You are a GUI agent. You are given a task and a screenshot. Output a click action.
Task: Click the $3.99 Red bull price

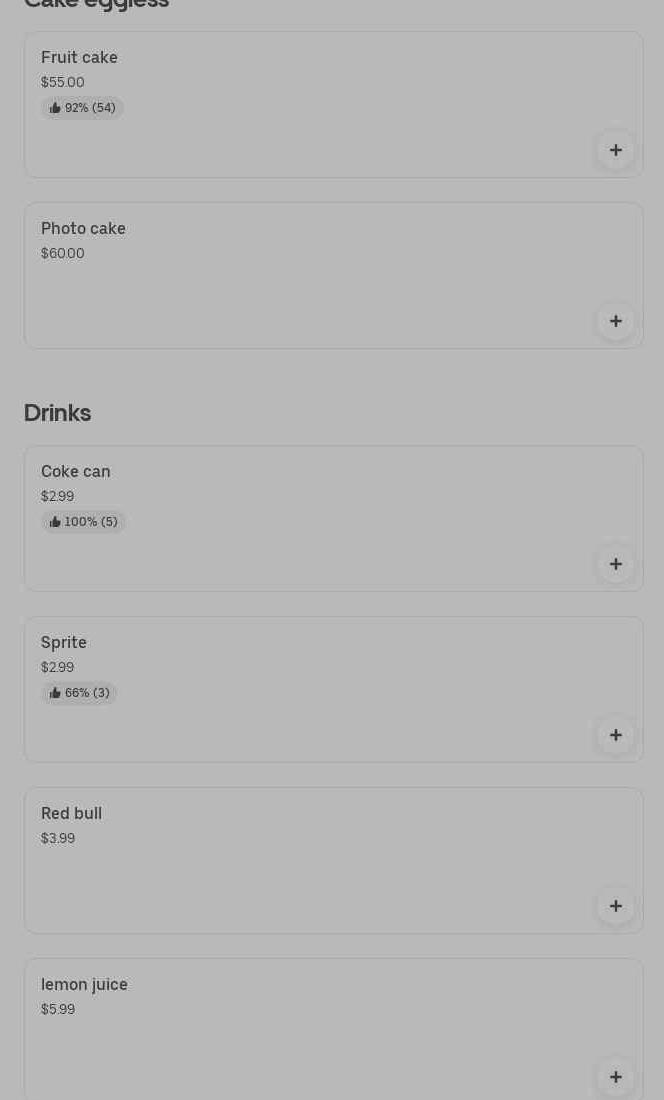[x=57, y=839]
